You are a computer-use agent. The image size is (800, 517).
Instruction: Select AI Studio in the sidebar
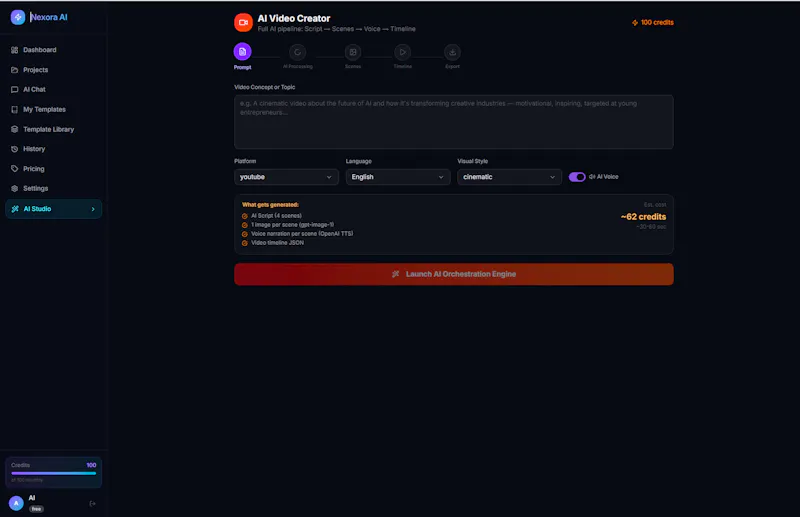click(x=54, y=209)
